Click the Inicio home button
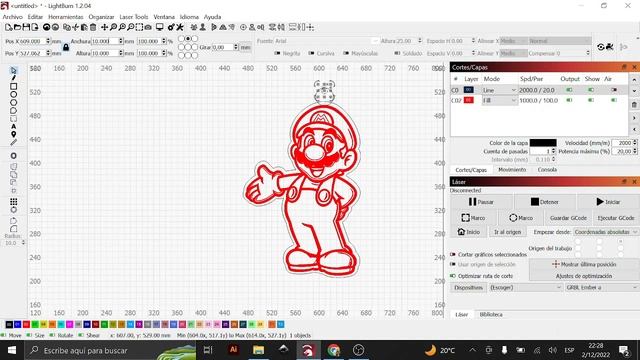640x360 pixels. 469,232
